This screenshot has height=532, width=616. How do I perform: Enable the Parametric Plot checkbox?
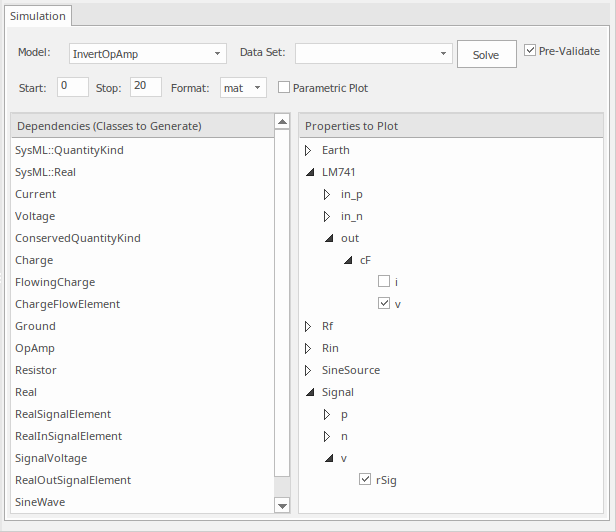(x=284, y=88)
